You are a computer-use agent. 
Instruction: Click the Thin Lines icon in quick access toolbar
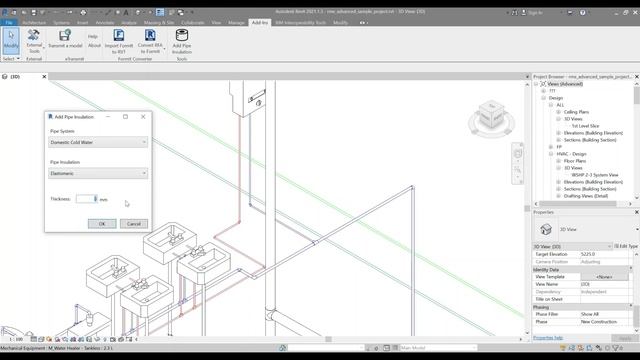coord(160,13)
